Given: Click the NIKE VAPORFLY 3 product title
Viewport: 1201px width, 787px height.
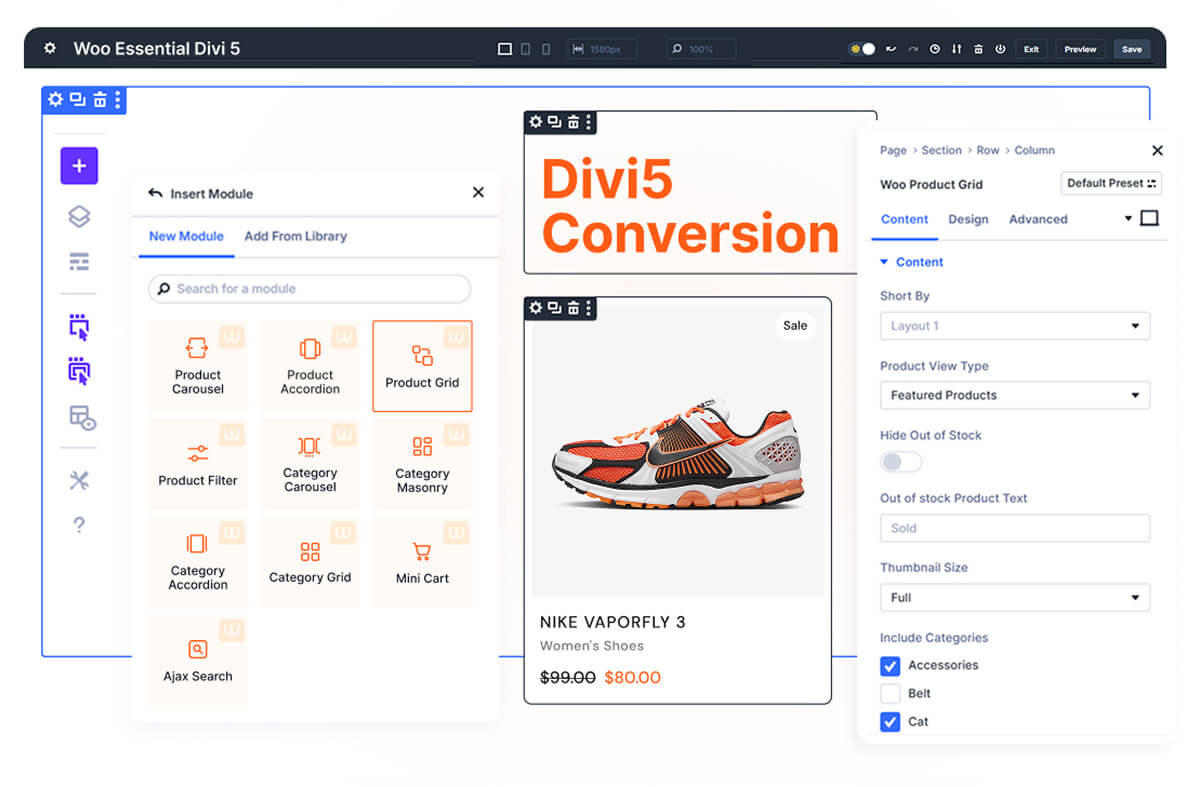Looking at the screenshot, I should click(x=612, y=622).
